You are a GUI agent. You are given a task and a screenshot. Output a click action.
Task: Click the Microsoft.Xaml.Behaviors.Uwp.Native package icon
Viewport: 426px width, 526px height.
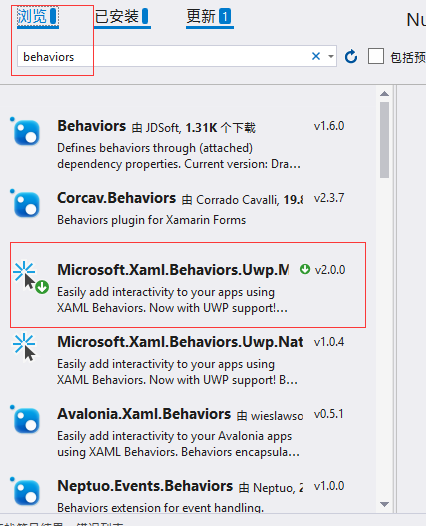(x=24, y=347)
